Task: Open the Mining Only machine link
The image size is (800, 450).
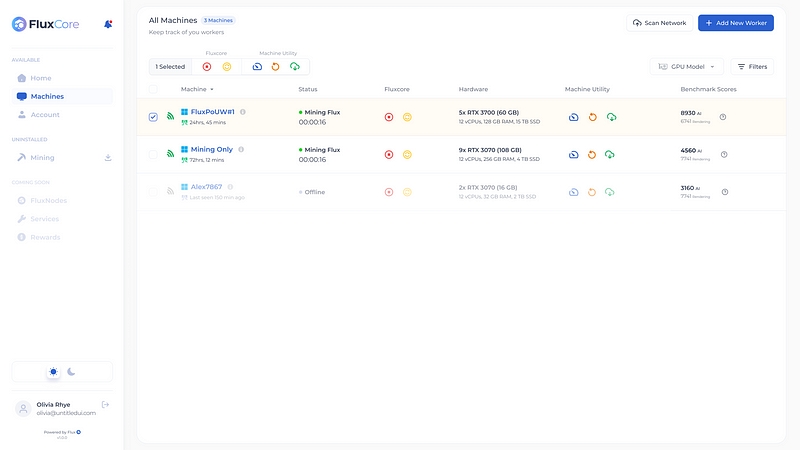Action: click(212, 149)
